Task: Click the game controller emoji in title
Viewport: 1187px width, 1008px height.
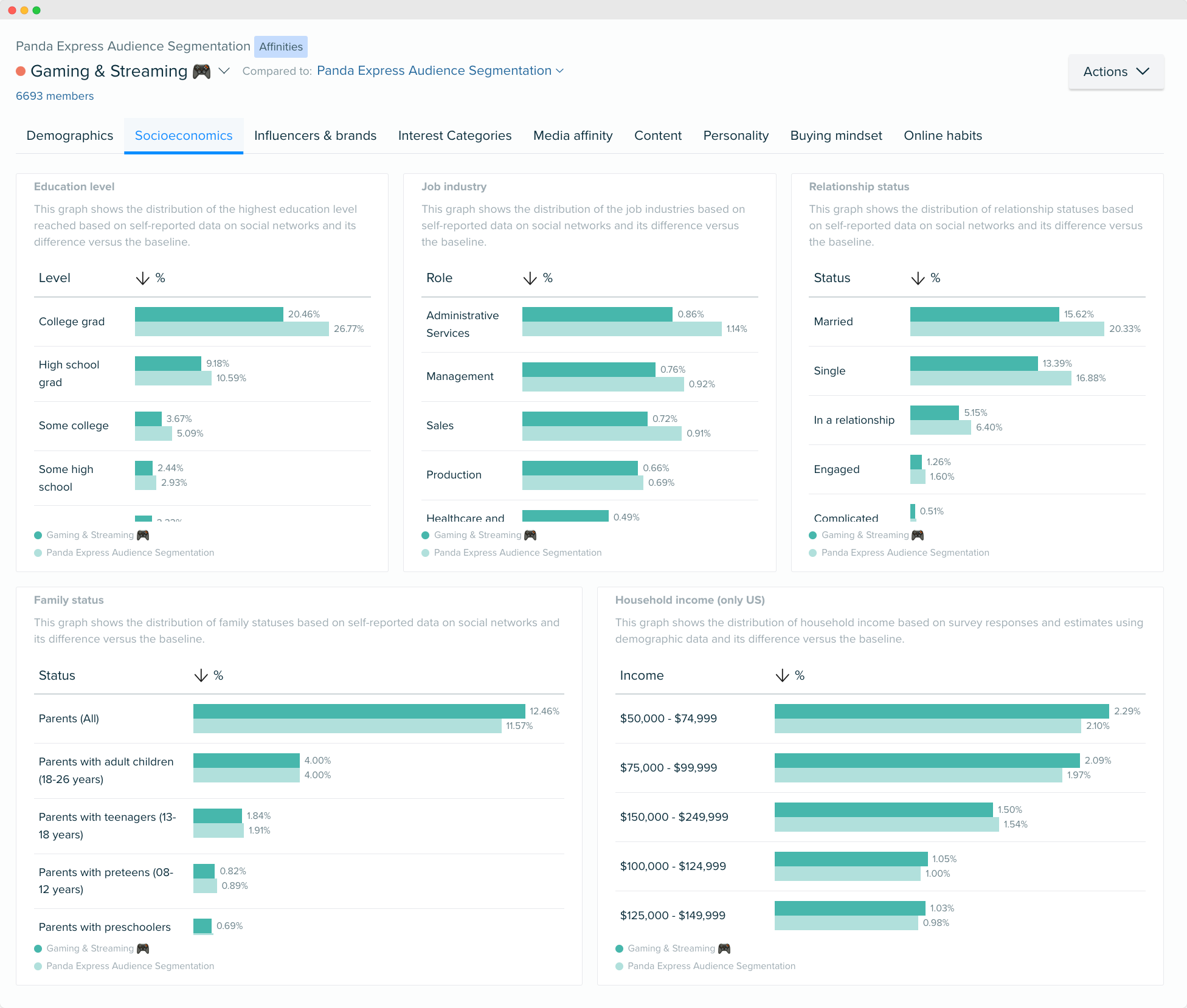Action: point(201,71)
